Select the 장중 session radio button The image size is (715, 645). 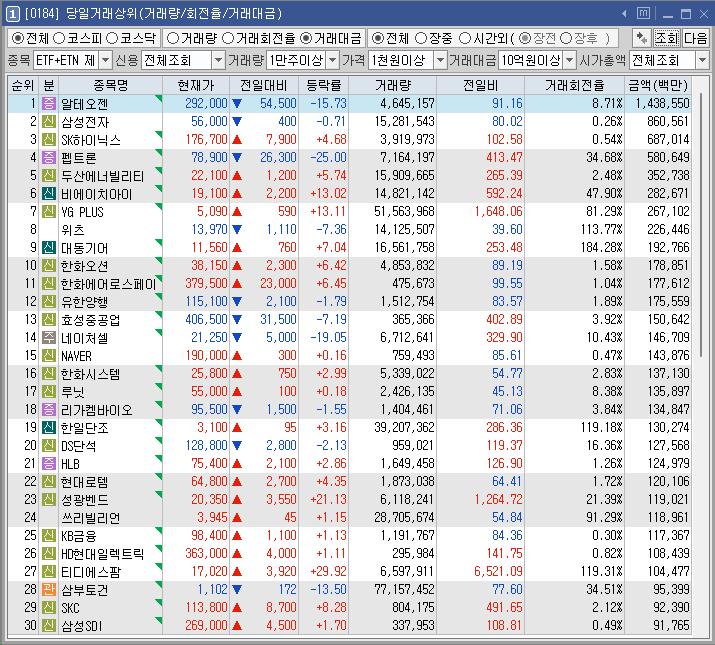(421, 38)
